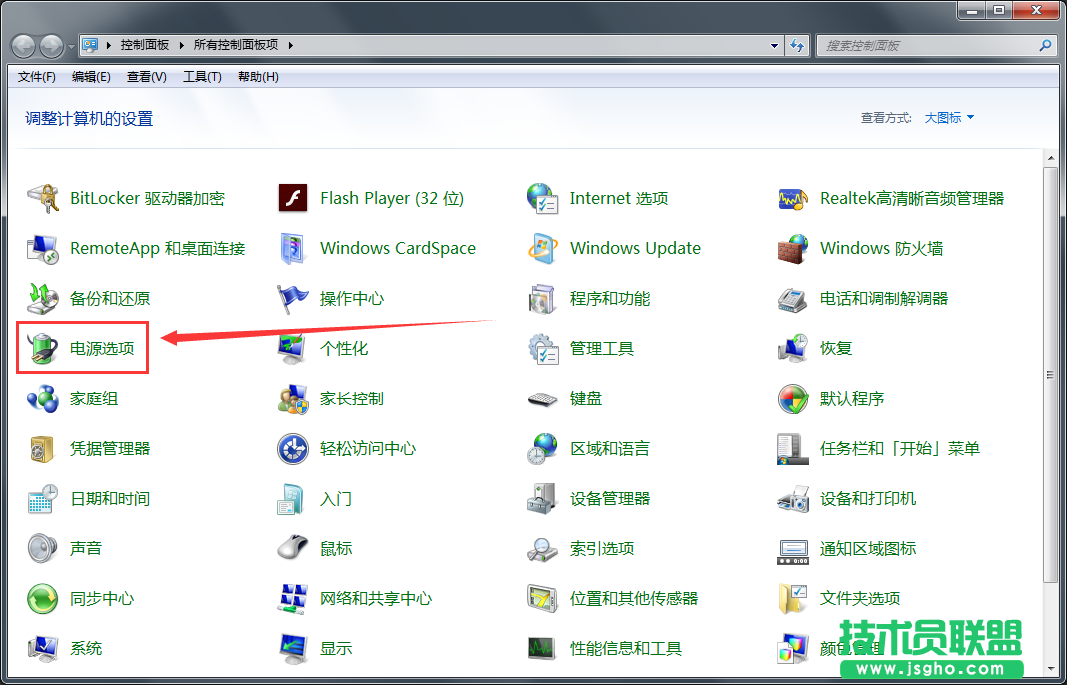Open 设备管理器 (Device Manager)
This screenshot has width=1067, height=685.
point(609,498)
